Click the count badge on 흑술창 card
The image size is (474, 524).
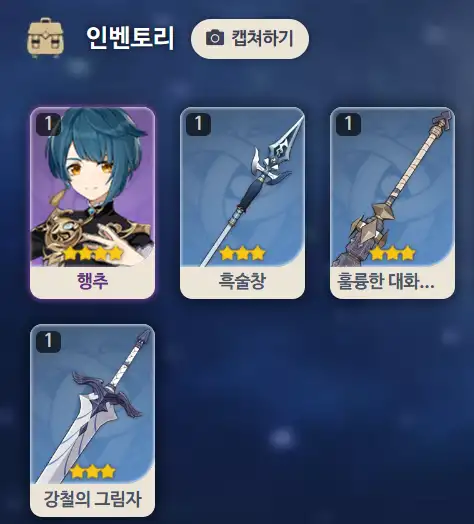pyautogui.click(x=198, y=124)
